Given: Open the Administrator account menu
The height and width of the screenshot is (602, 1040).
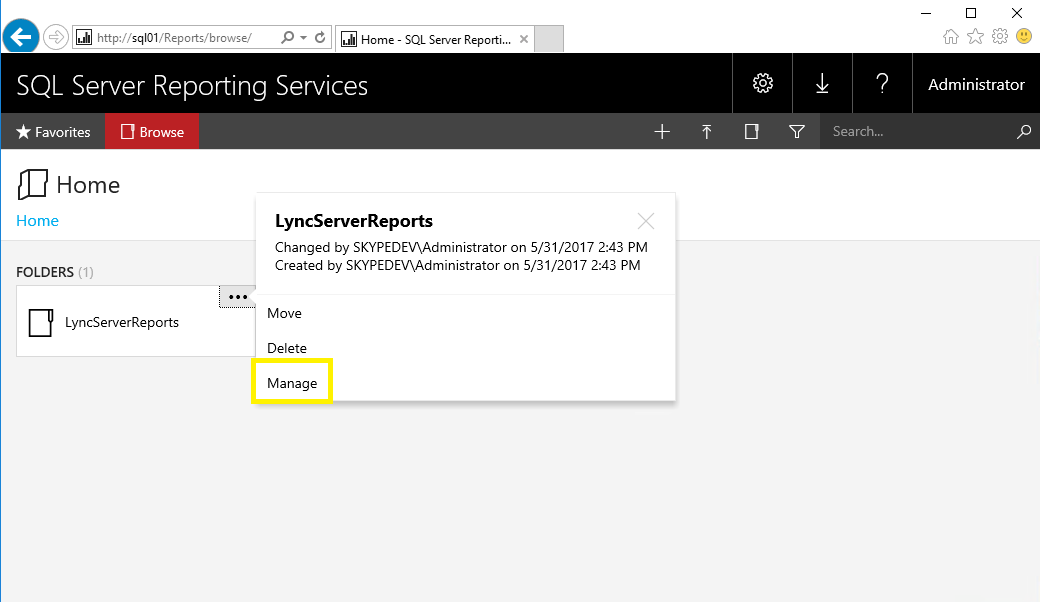Looking at the screenshot, I should 976,84.
